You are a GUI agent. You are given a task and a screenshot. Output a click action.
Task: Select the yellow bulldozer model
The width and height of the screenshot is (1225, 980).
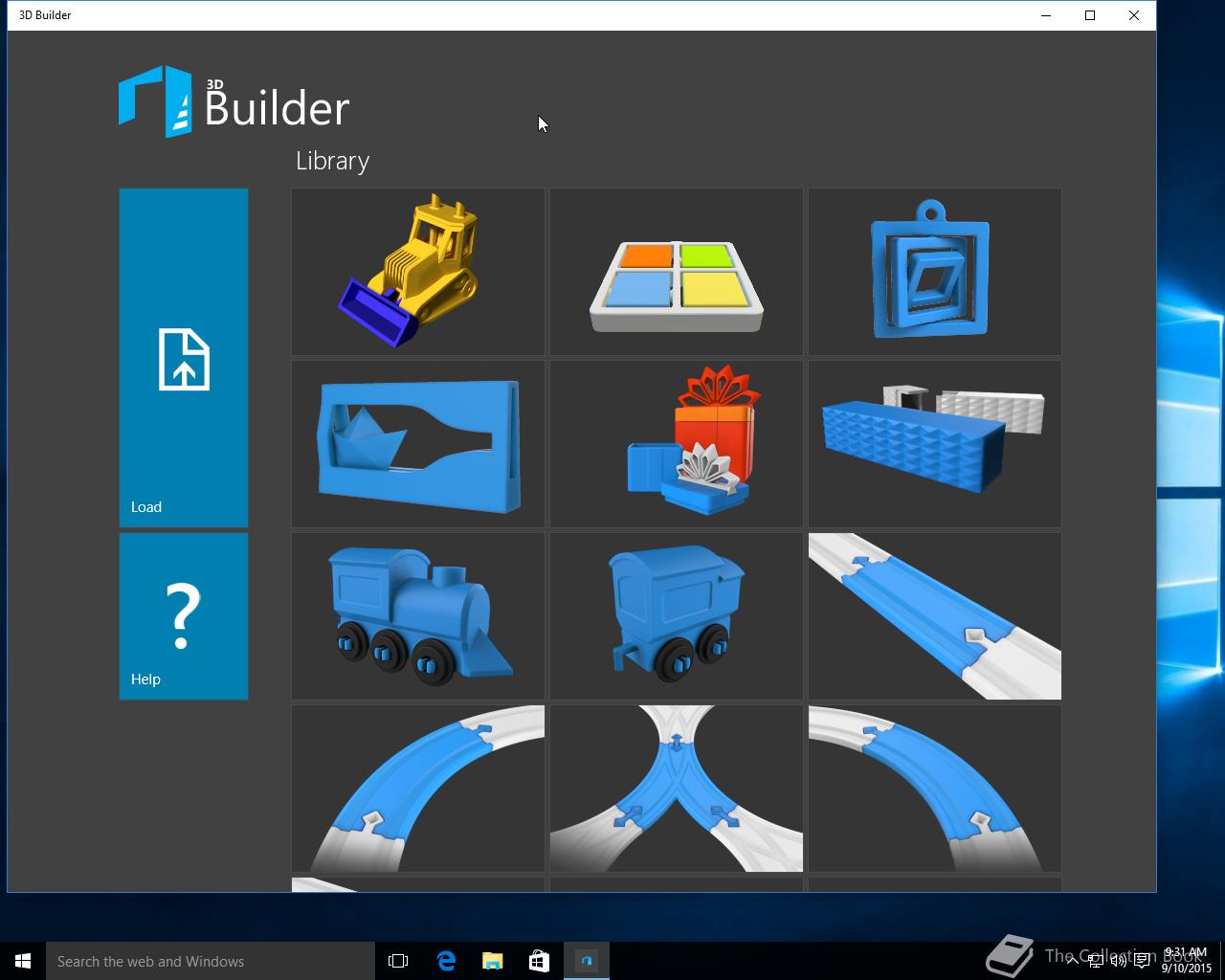pyautogui.click(x=418, y=272)
